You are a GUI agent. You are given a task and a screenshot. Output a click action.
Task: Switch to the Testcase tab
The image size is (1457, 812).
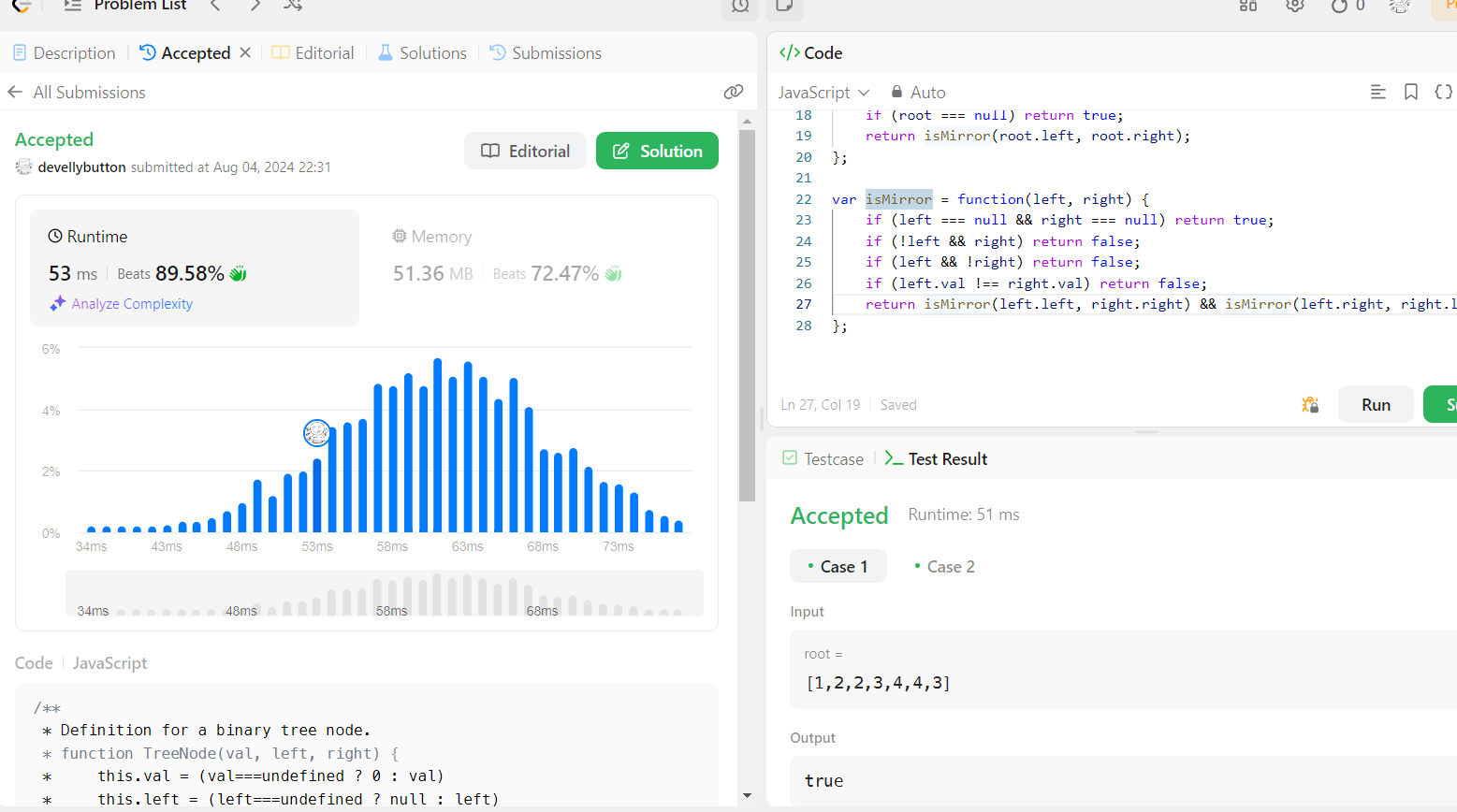click(x=823, y=459)
